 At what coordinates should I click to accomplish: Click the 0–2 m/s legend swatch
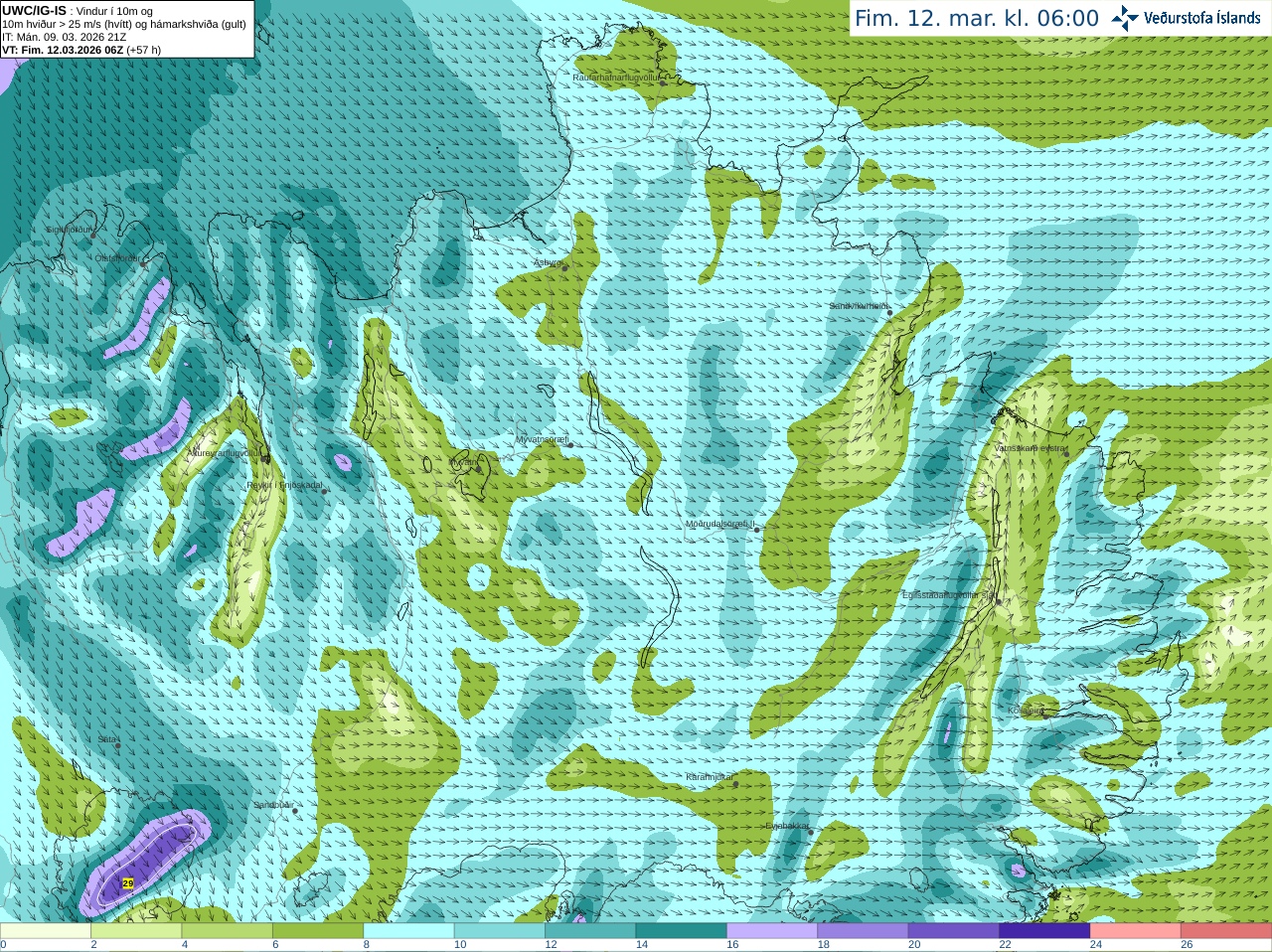click(46, 931)
